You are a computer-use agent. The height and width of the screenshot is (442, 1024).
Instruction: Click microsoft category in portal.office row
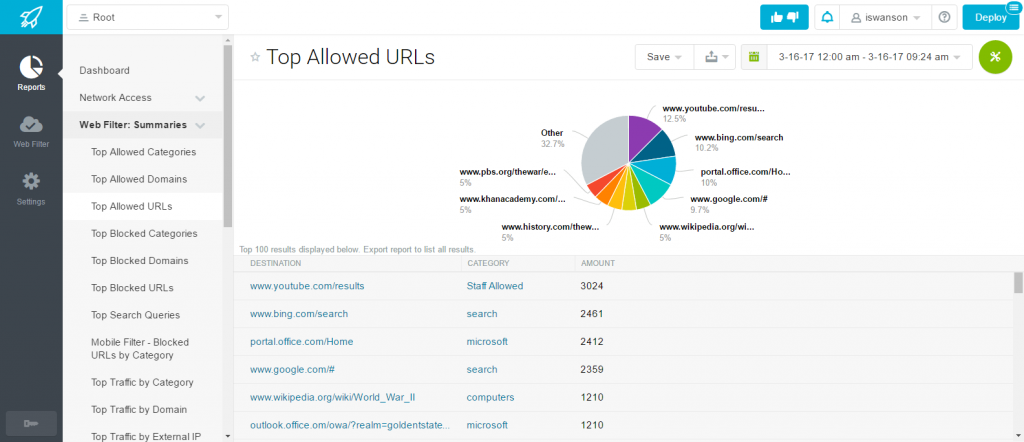click(x=487, y=341)
